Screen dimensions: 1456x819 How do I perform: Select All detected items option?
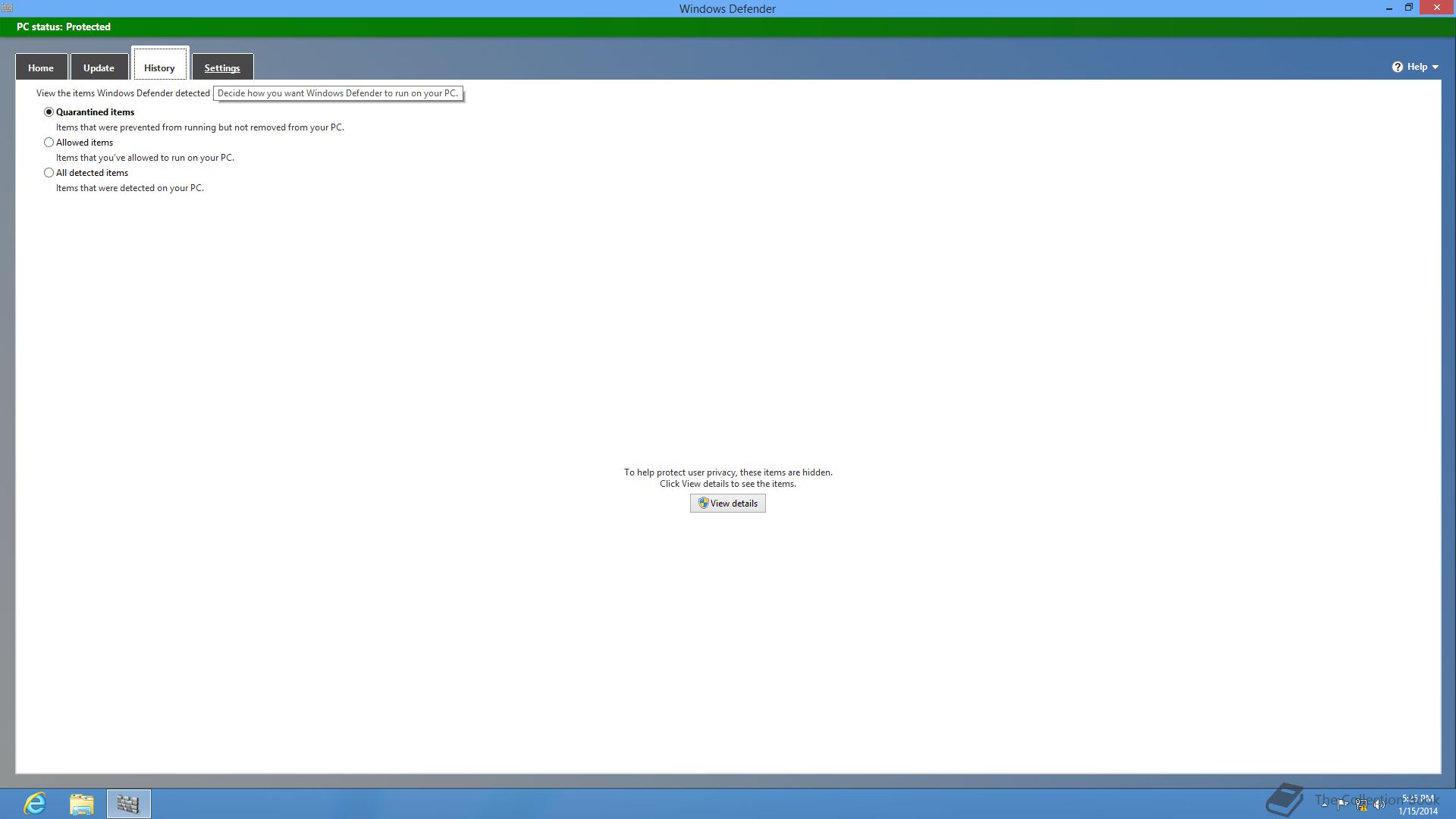pyautogui.click(x=49, y=173)
